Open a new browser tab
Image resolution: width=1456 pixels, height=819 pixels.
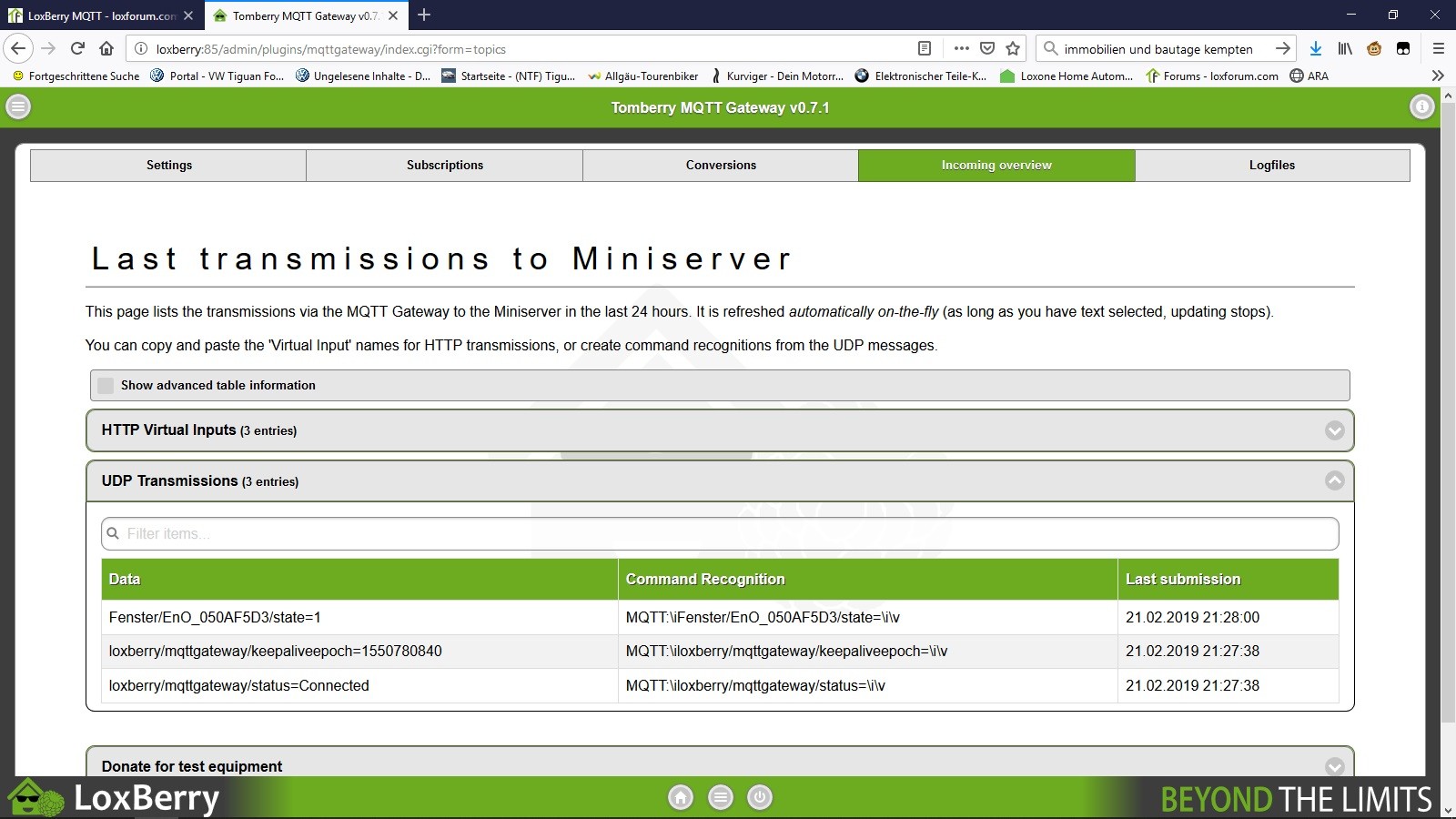[x=424, y=15]
